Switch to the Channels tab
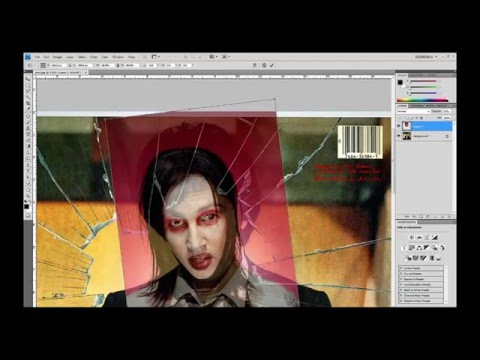 (x=416, y=106)
